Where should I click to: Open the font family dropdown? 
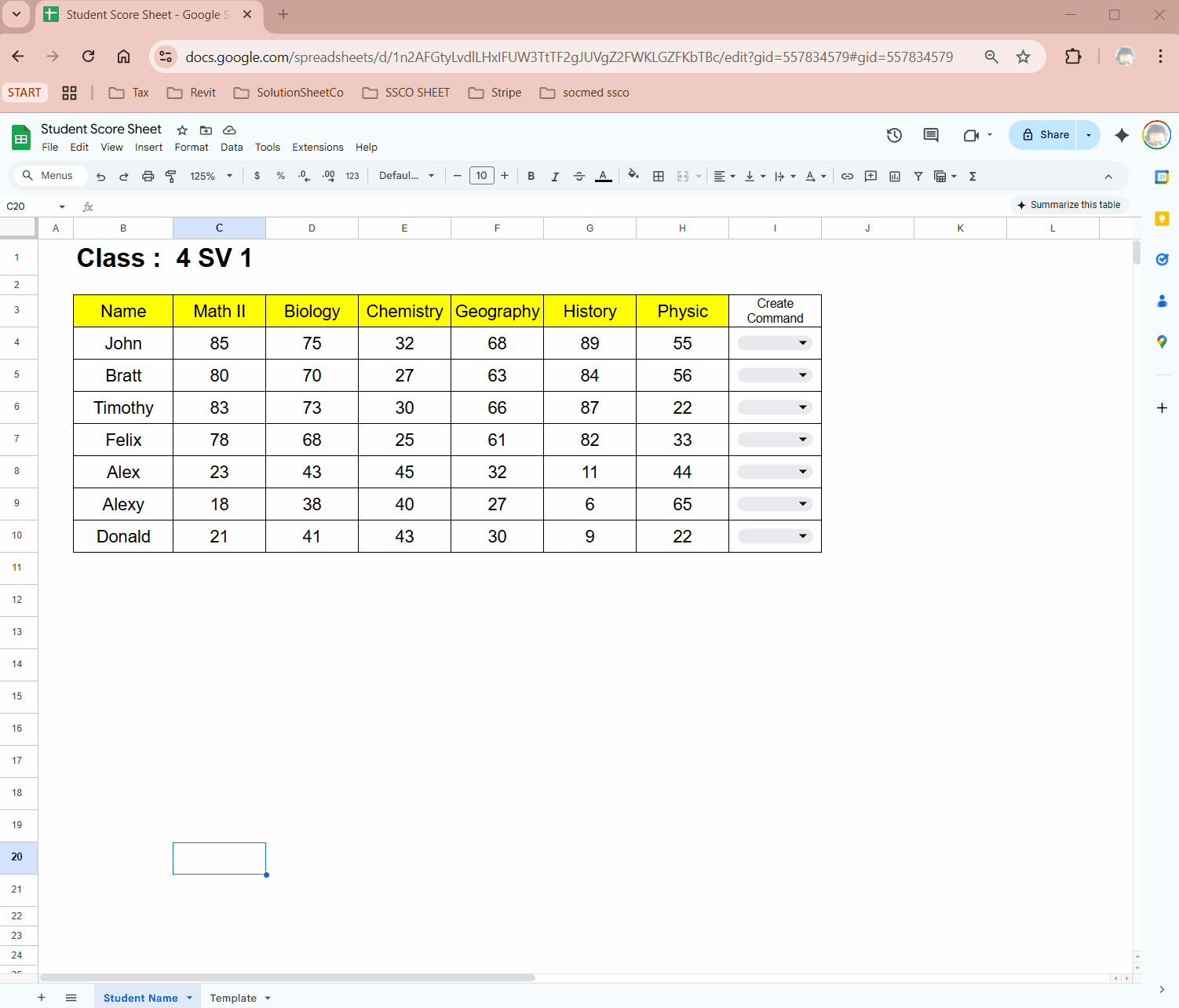point(406,176)
